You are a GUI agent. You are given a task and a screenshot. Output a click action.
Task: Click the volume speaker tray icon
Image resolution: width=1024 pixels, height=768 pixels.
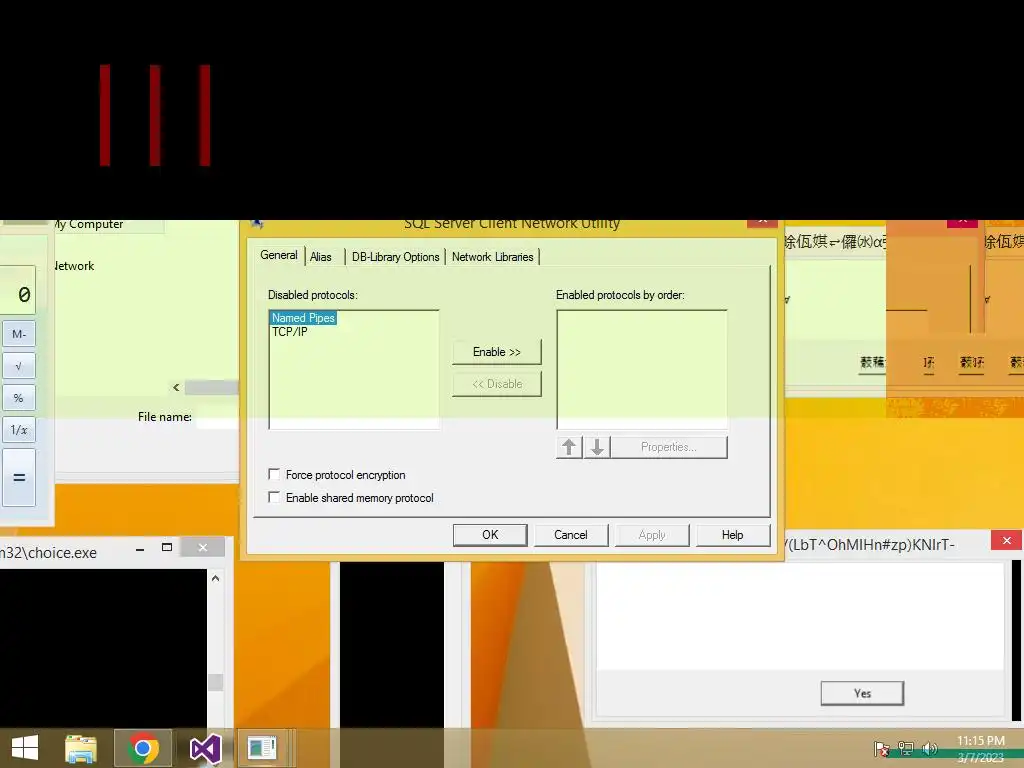929,748
